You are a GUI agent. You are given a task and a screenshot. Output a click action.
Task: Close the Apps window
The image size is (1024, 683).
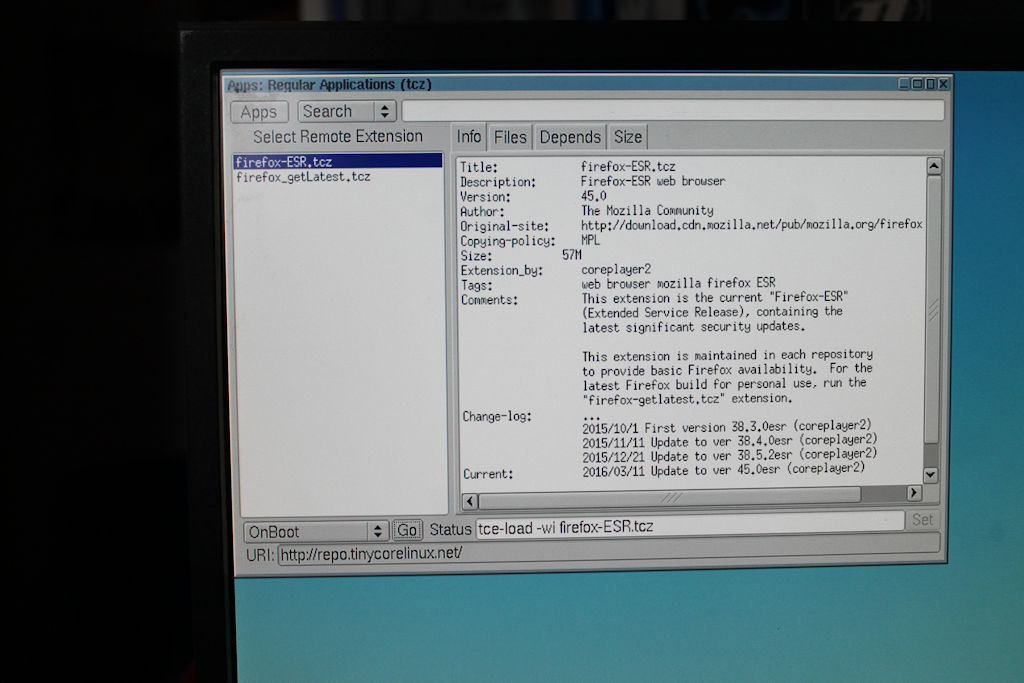[x=943, y=84]
